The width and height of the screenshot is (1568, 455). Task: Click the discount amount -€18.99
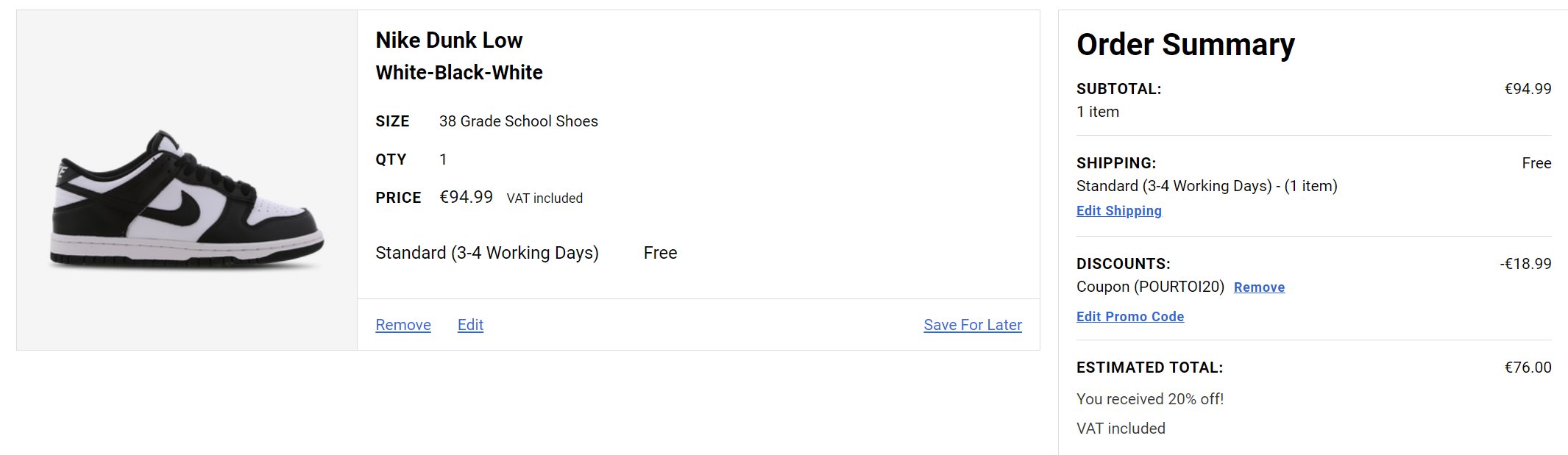point(1525,264)
